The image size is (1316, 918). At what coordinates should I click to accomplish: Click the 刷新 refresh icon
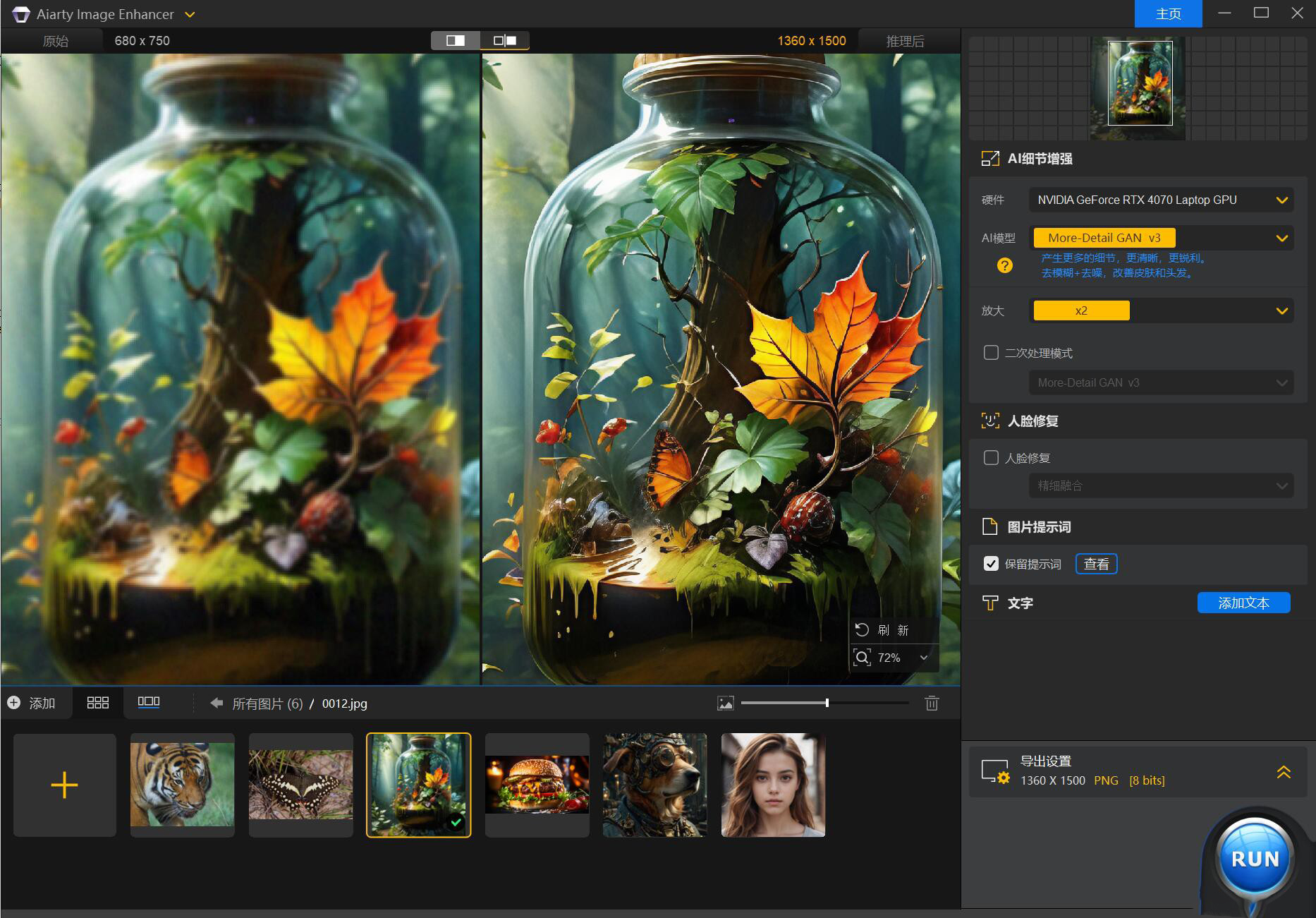862,629
